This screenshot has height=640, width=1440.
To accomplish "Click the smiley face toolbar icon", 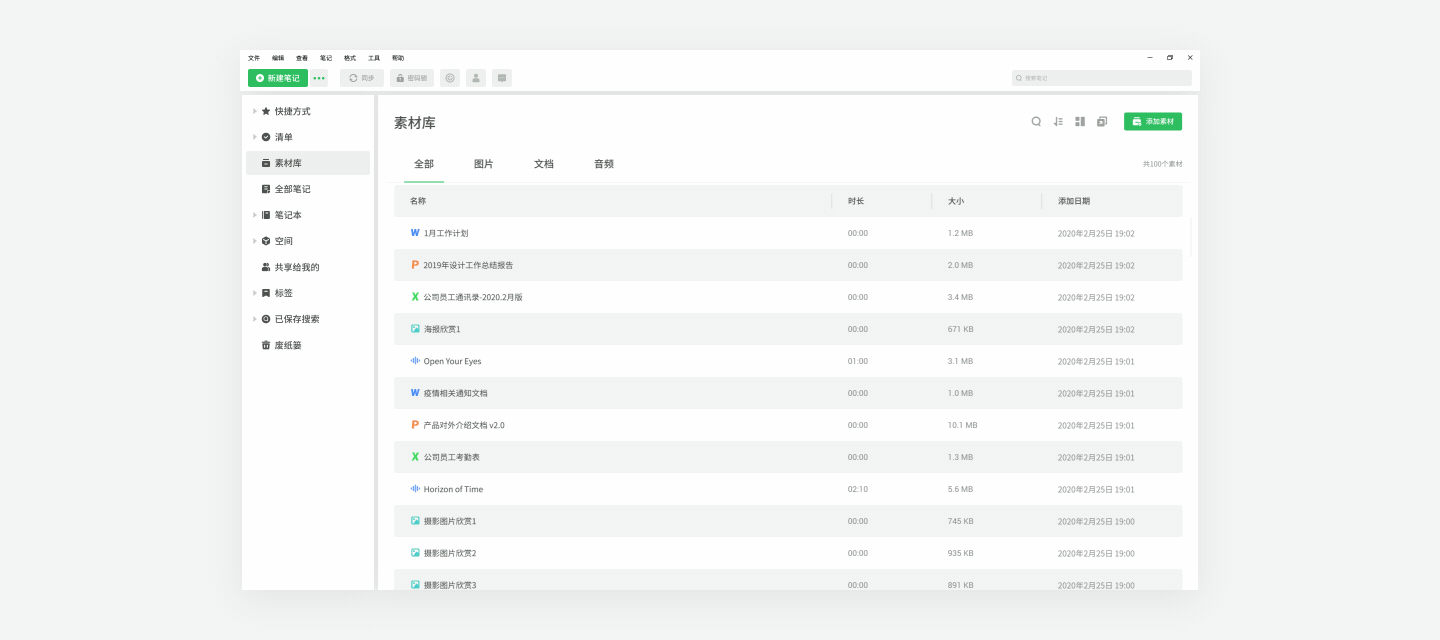I will point(450,78).
